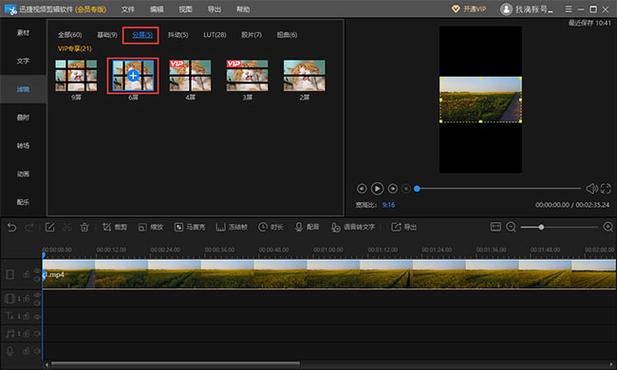Open the zoom (缩放) tool

[150, 227]
